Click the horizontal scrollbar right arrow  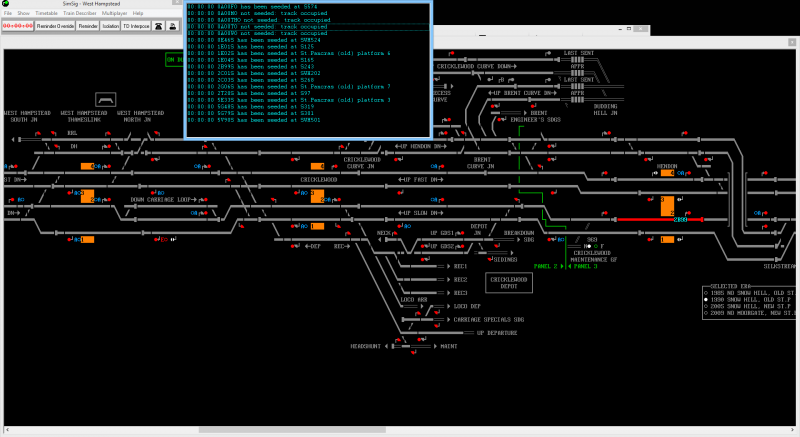coord(791,430)
